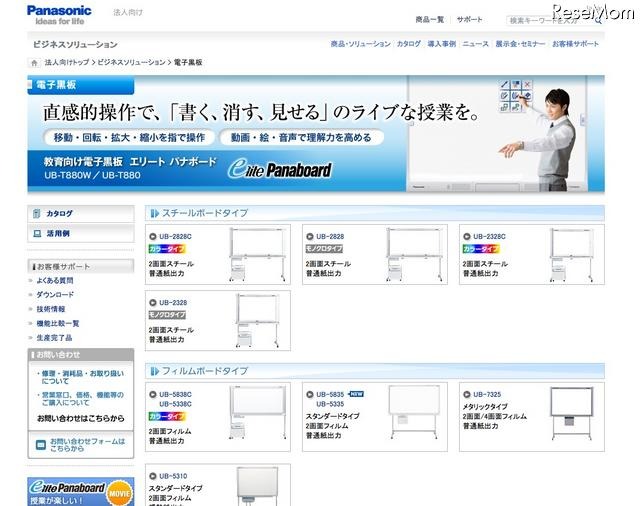
Task: Click スチールボードタイプ section arrow icon
Action: point(154,213)
